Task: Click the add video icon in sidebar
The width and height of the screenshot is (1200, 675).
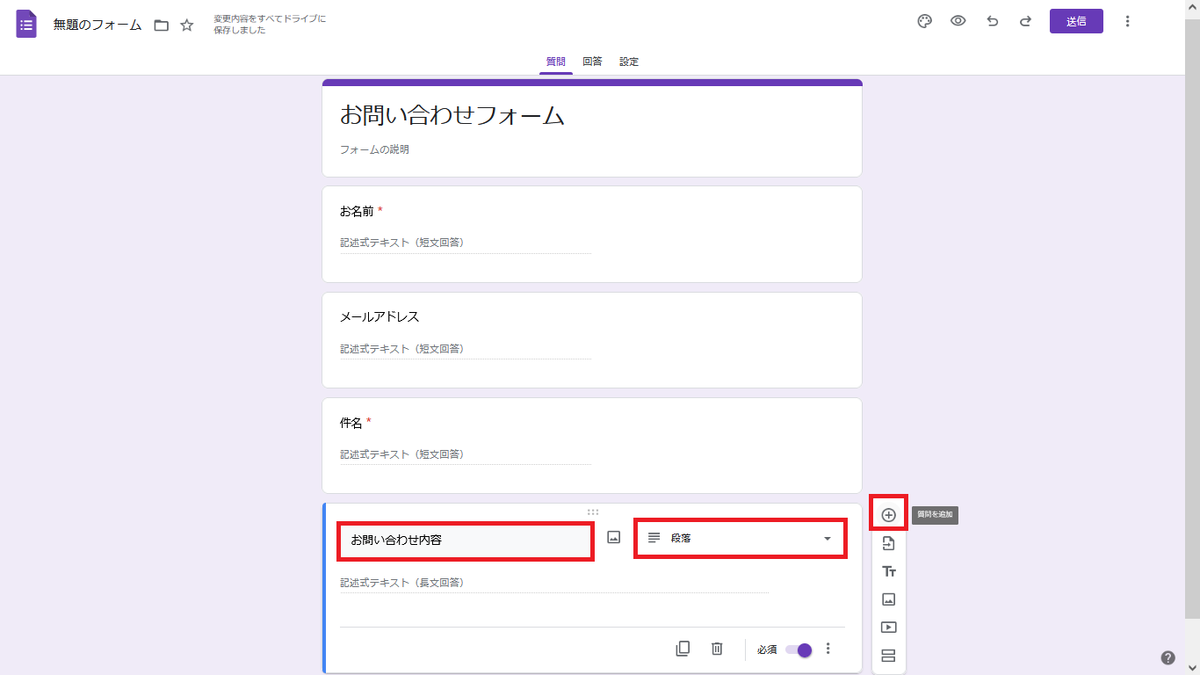Action: click(x=888, y=626)
